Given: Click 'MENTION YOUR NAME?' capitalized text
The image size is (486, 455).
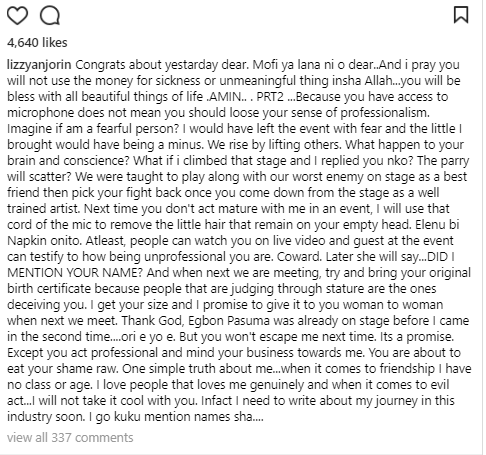Looking at the screenshot, I should tap(75, 273).
